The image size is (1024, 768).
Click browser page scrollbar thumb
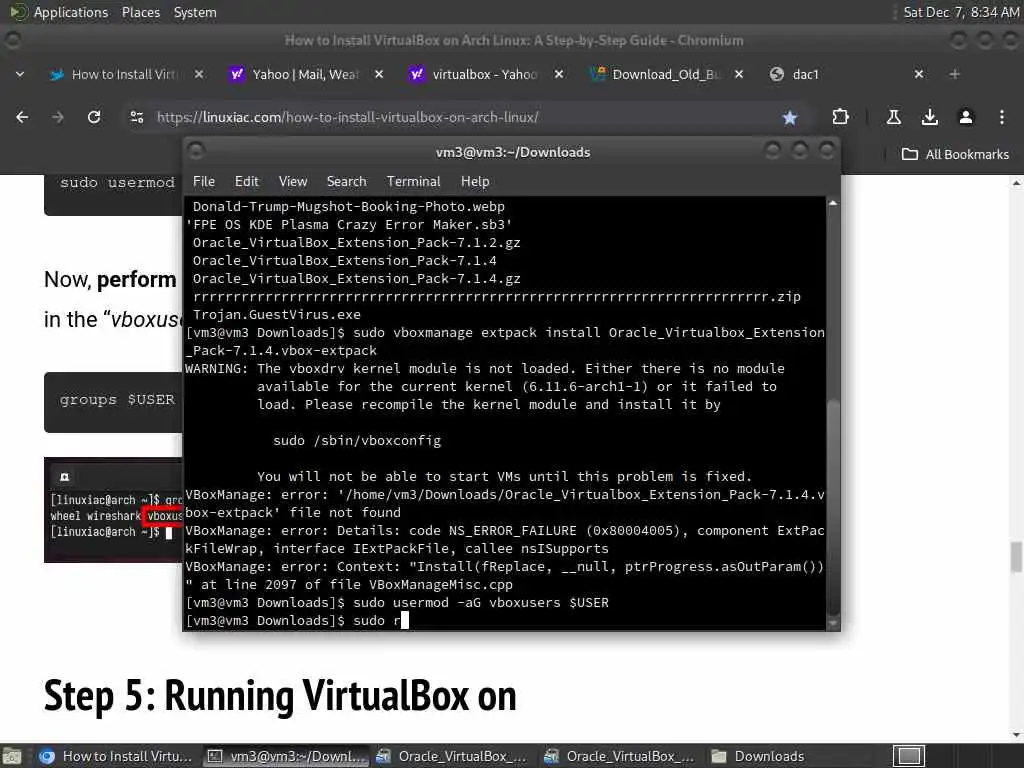1016,557
